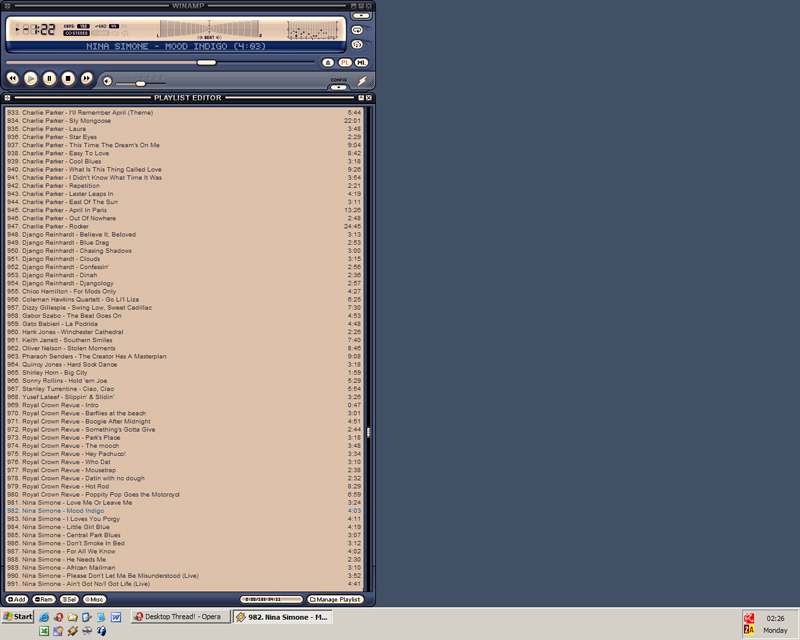Image resolution: width=800 pixels, height=640 pixels.
Task: Click the song seek bar handle
Action: pos(206,62)
